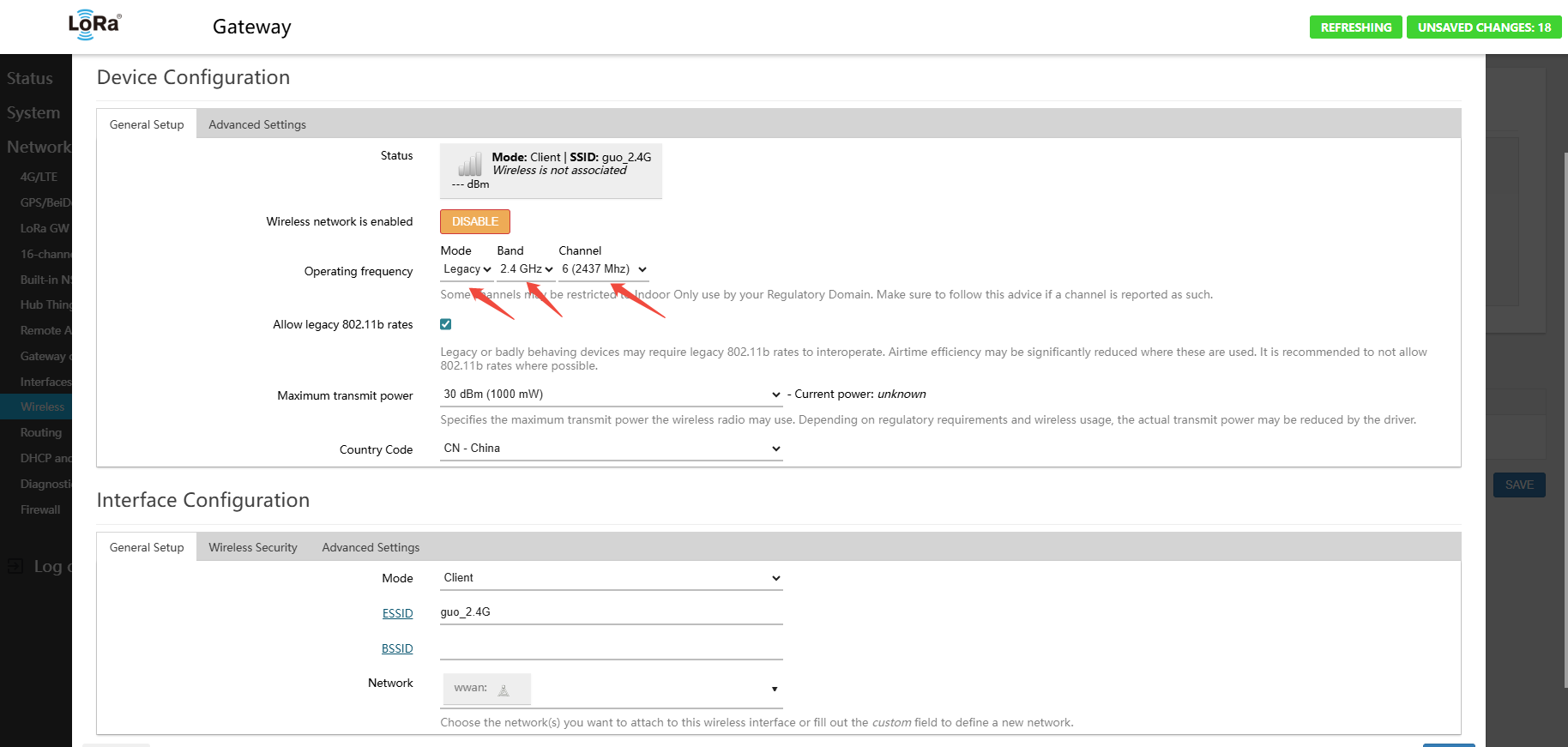Open the operating frequency Mode dropdown
The height and width of the screenshot is (747, 1568).
point(467,269)
